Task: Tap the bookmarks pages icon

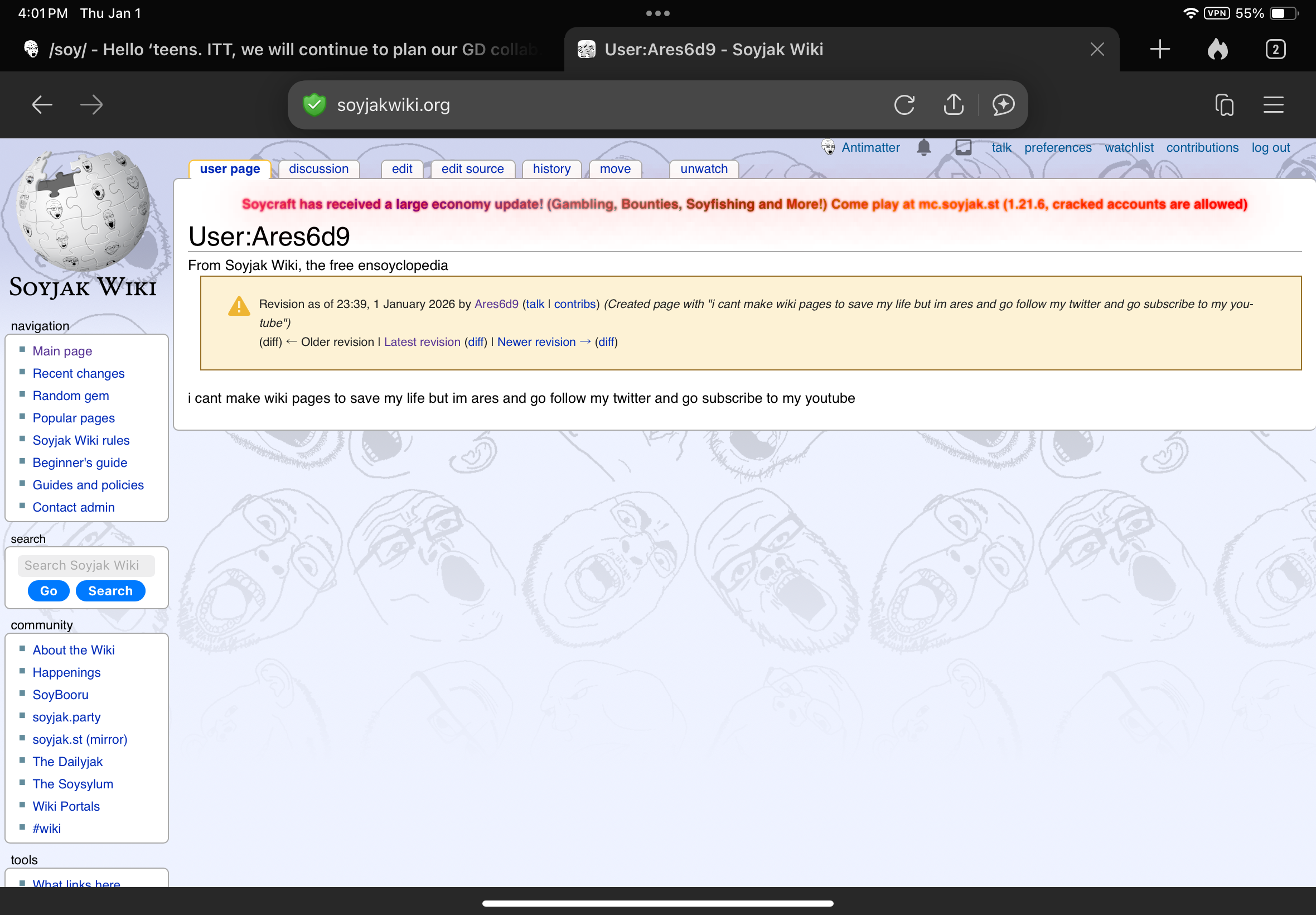Action: (x=1225, y=105)
